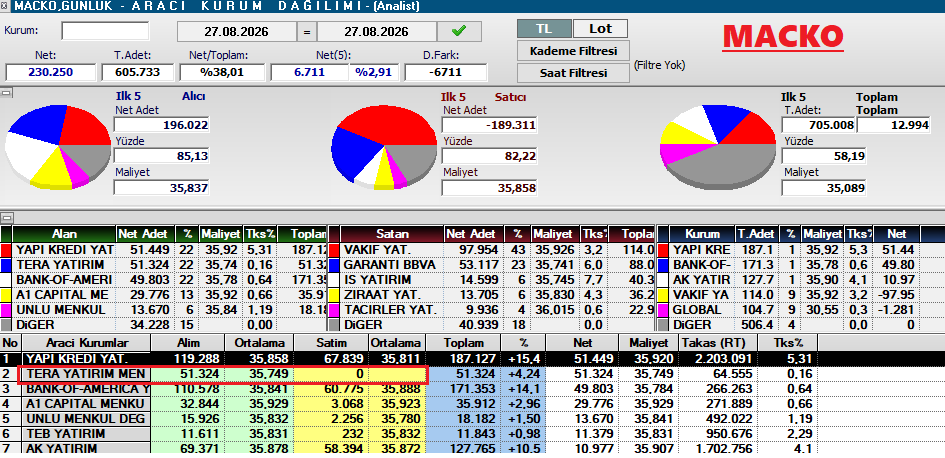Image resolution: width=945 pixels, height=458 pixels.
Task: Select BANK-OF-AMERICA Y row in bottom table
Action: pos(472,389)
